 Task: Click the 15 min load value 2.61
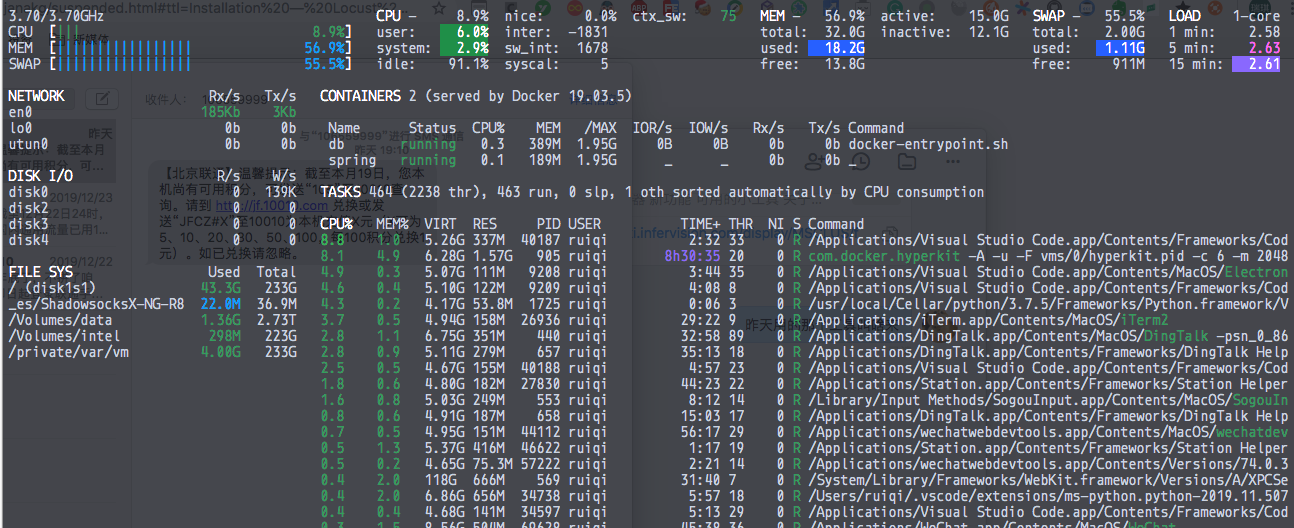[1256, 64]
